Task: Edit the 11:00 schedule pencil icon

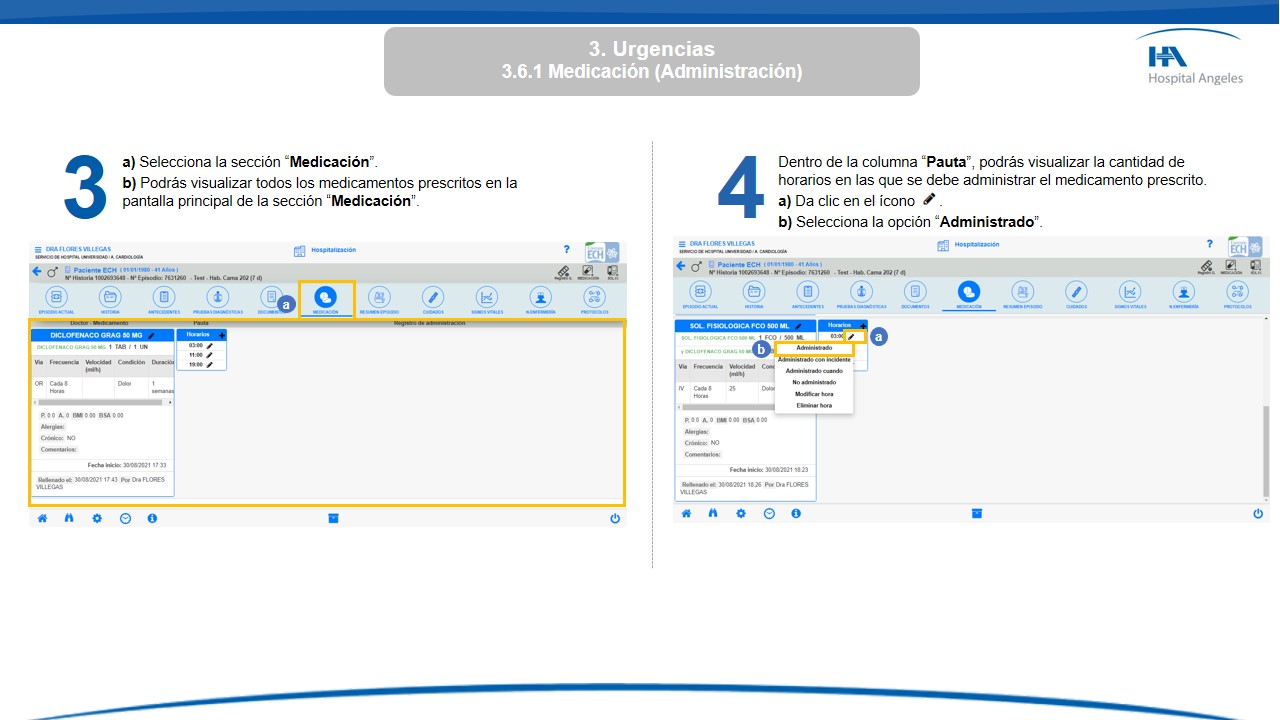Action: point(210,355)
